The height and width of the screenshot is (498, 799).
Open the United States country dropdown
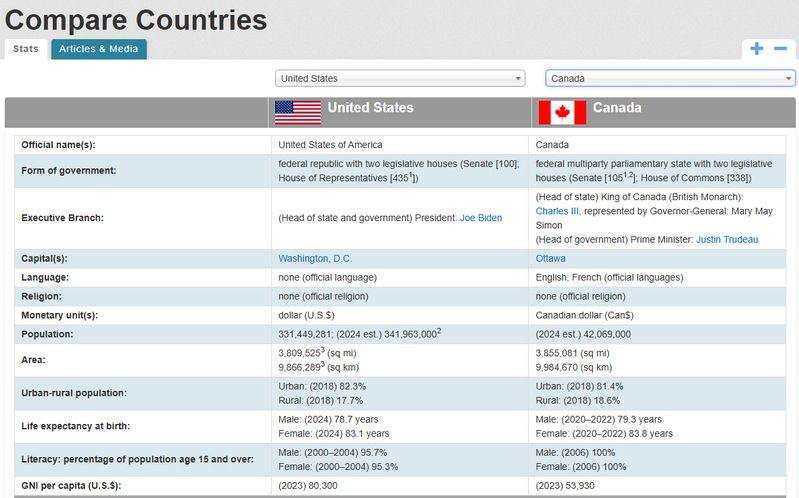click(x=400, y=78)
